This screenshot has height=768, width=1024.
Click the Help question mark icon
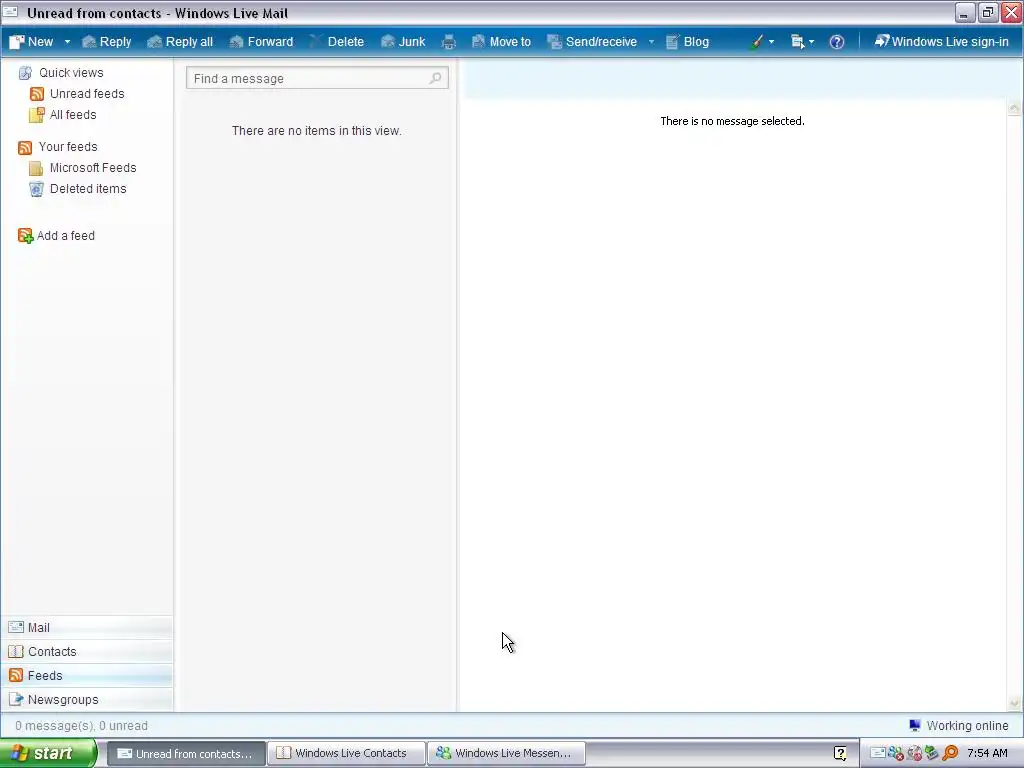[837, 42]
